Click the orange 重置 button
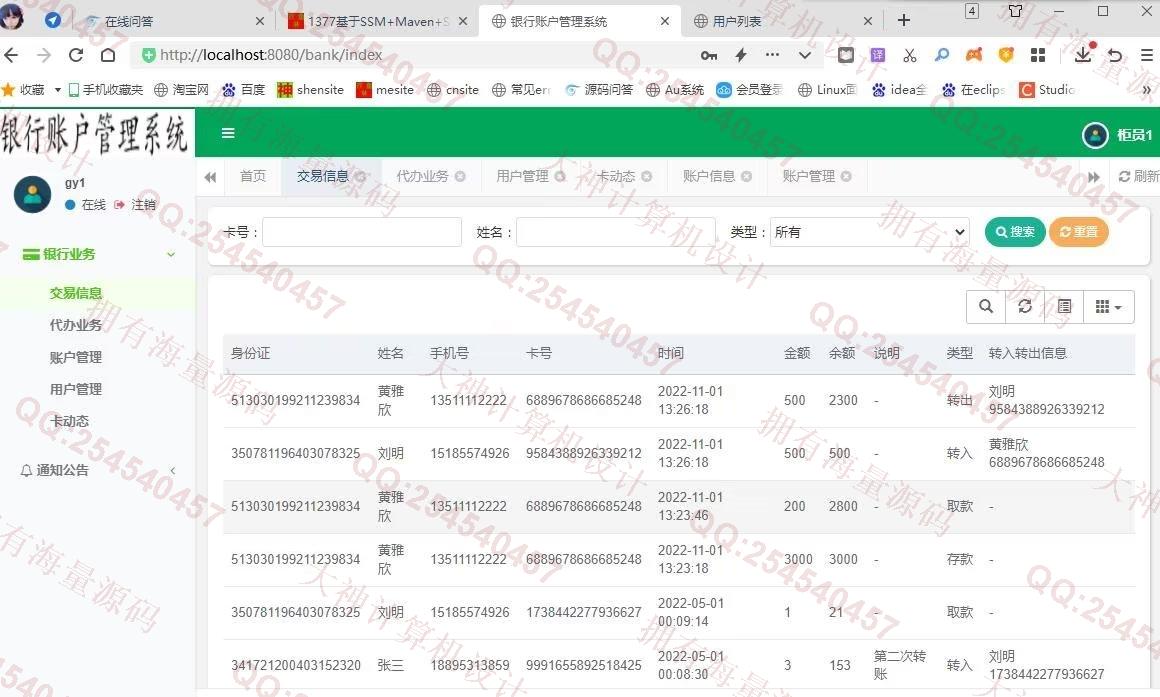Screen dimensions: 1160x697 click(x=1078, y=232)
